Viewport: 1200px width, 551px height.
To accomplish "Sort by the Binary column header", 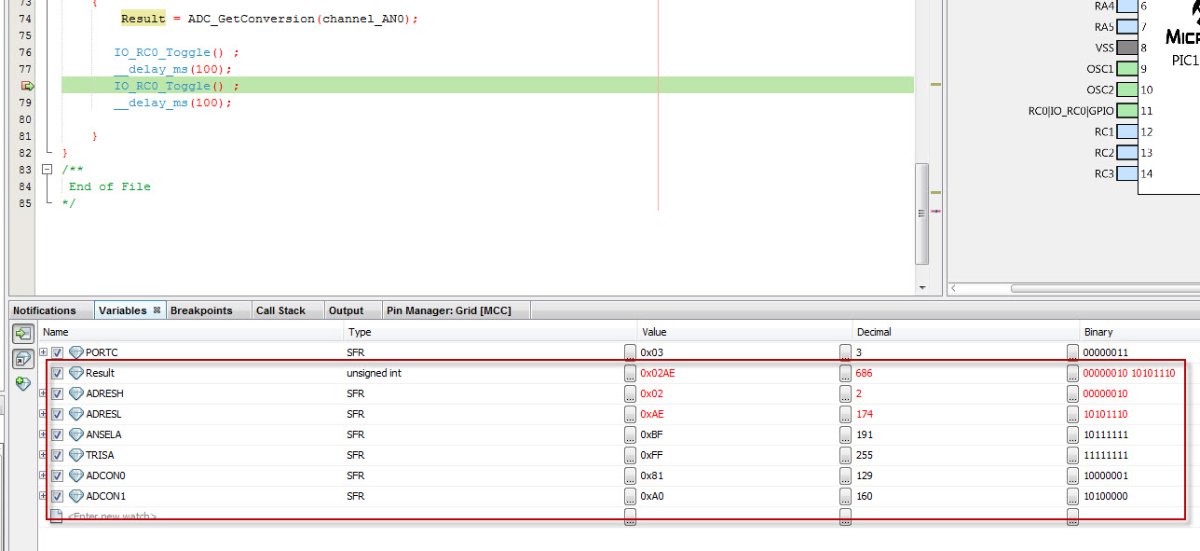I will (1140, 331).
